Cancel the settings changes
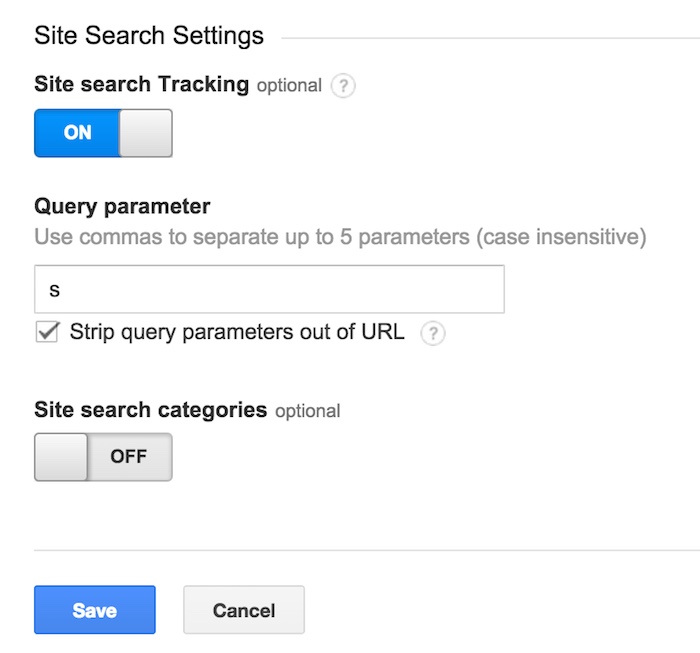 [x=244, y=610]
